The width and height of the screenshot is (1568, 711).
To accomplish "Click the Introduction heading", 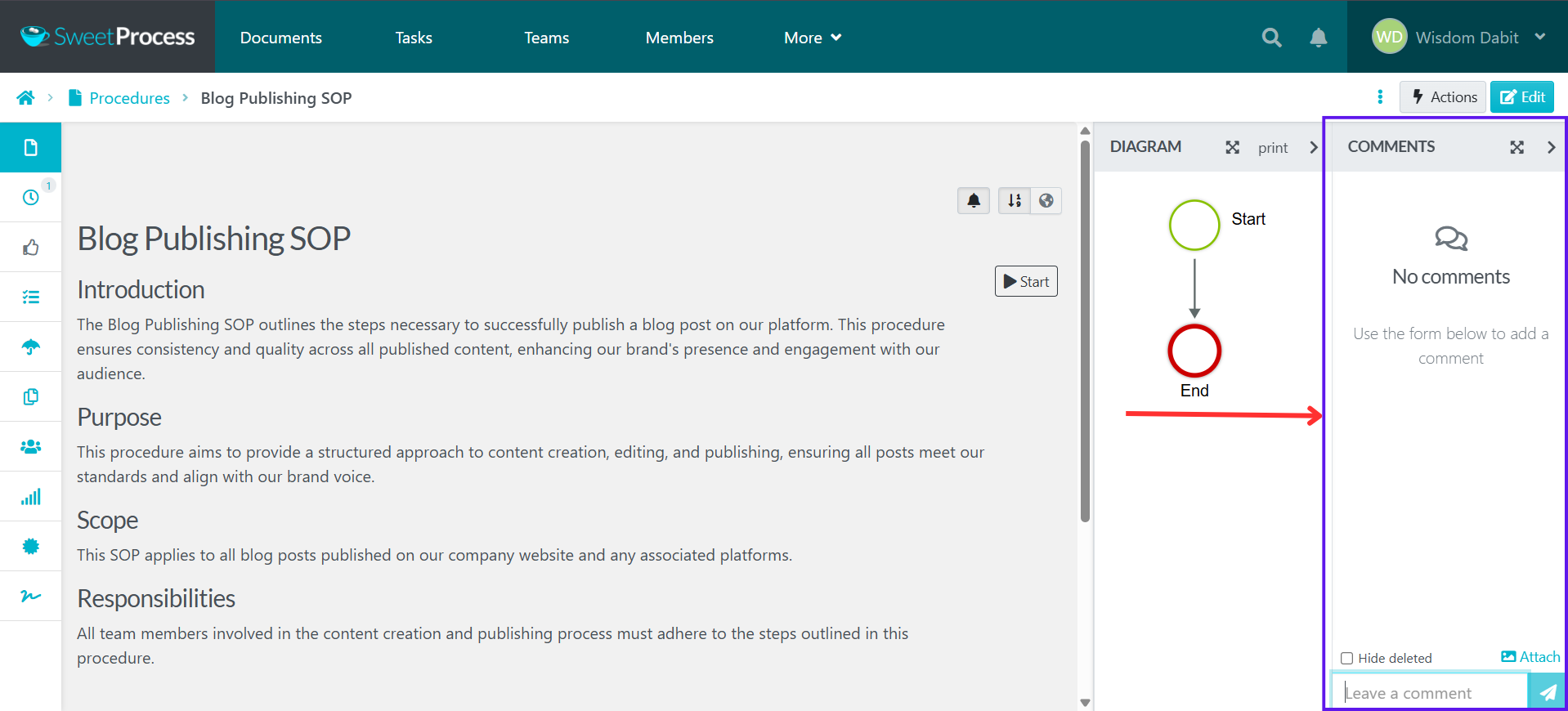I will [x=141, y=289].
